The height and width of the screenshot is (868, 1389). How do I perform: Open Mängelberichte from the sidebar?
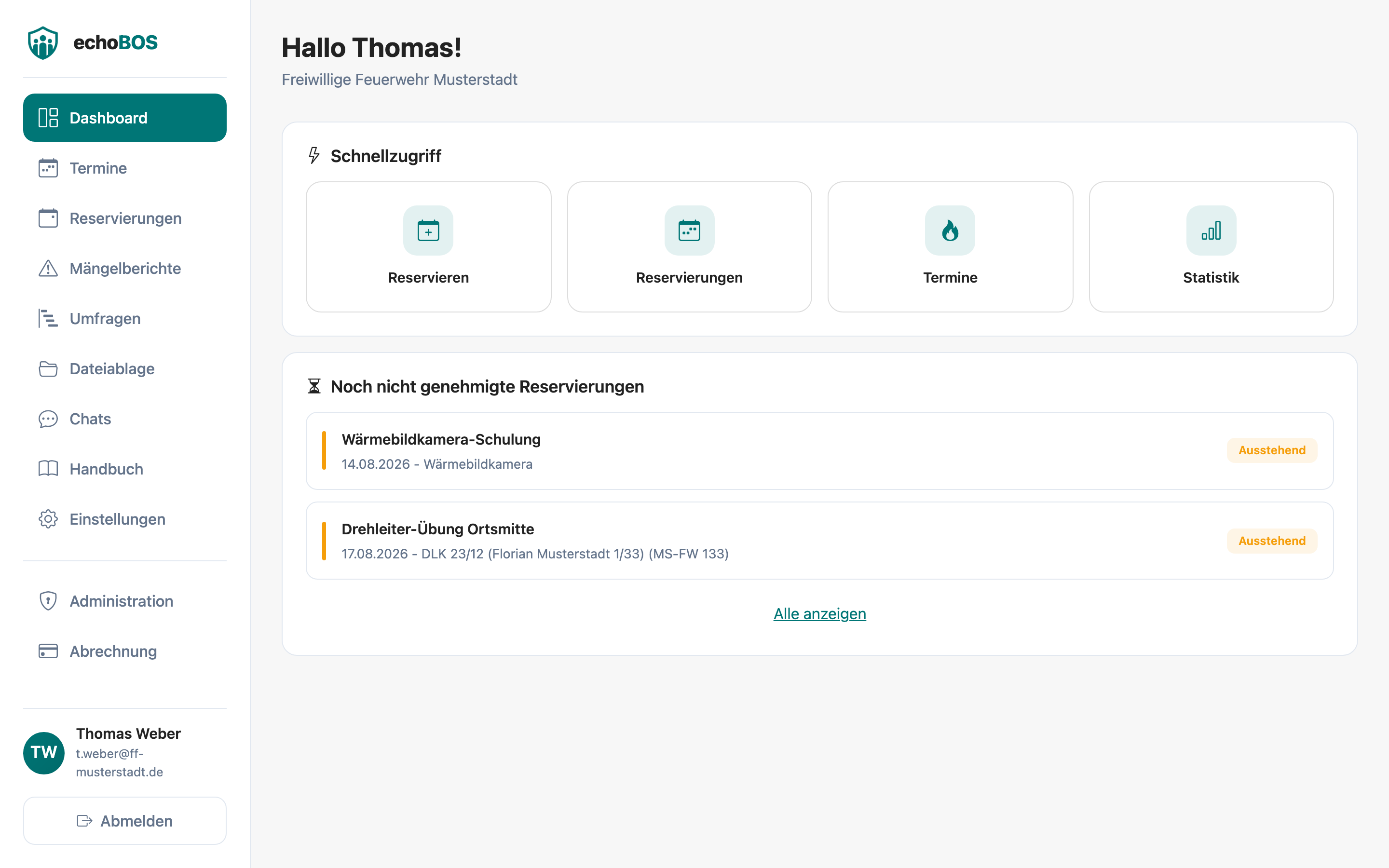[x=124, y=268]
